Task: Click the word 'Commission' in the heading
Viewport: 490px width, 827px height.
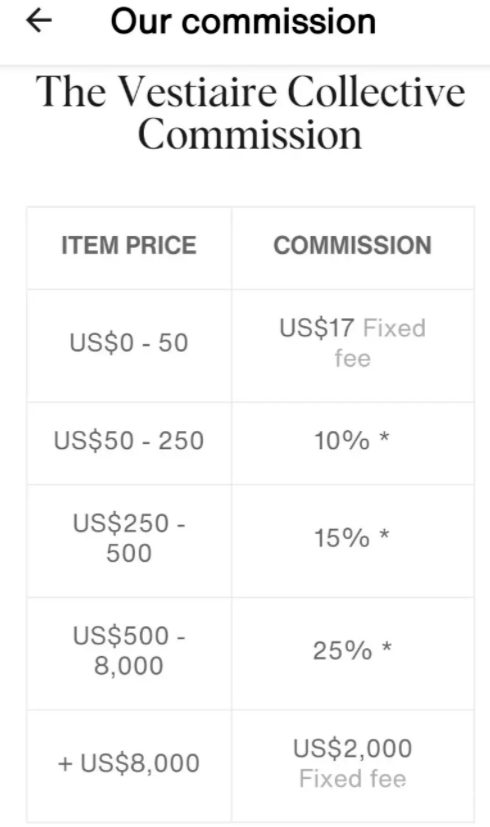Action: pos(250,134)
